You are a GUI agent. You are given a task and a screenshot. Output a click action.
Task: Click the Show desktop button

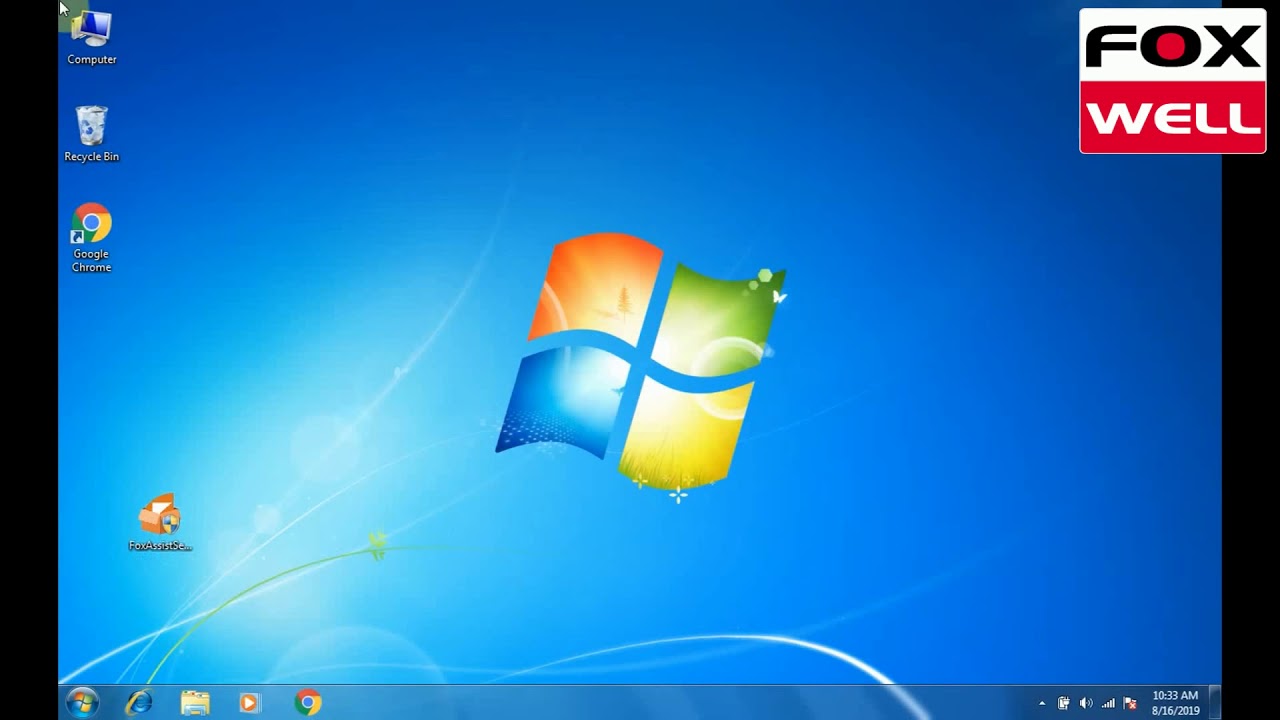pyautogui.click(x=1215, y=703)
